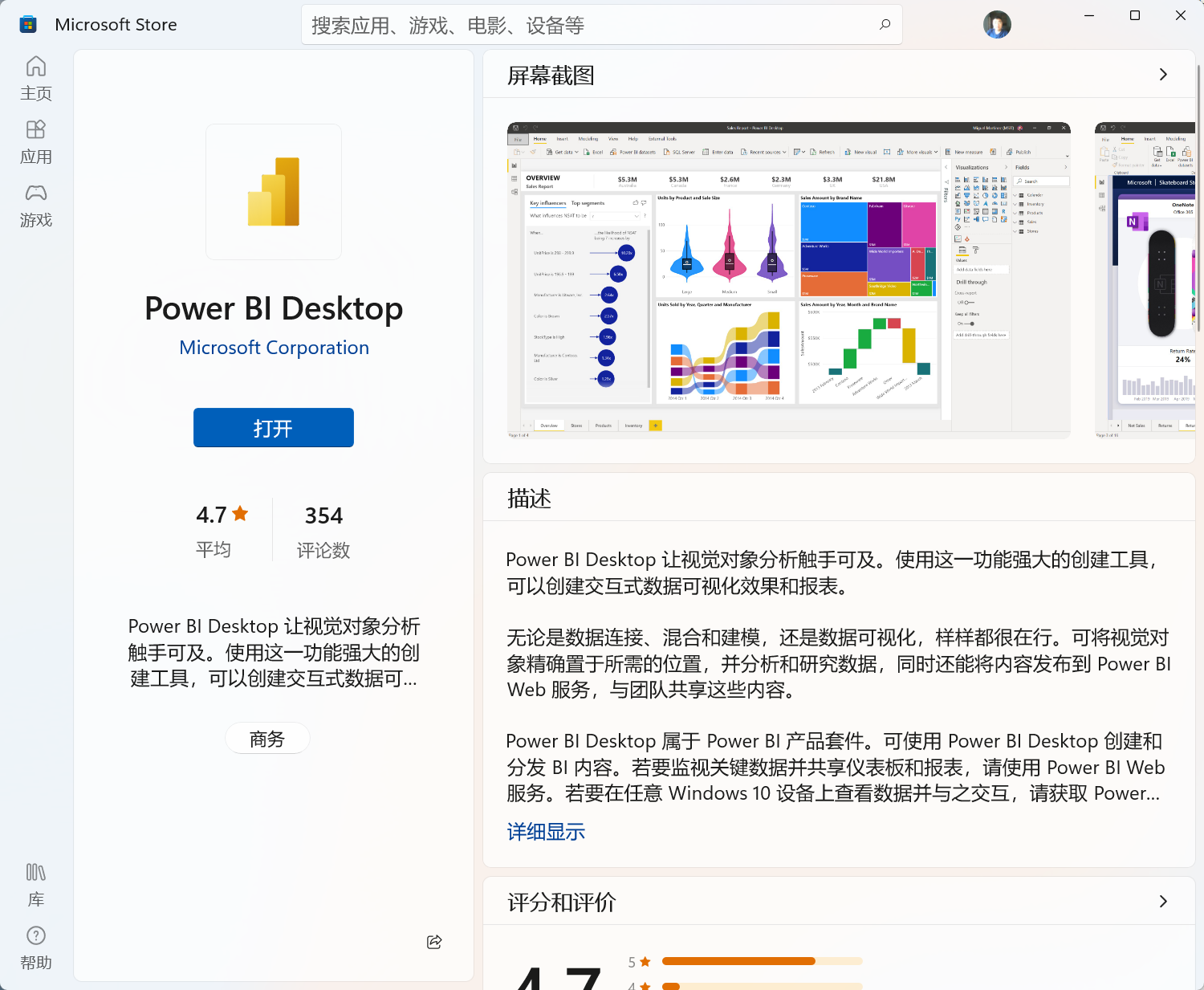Viewport: 1204px width, 990px height.
Task: Click the search magnifier icon
Action: [x=885, y=25]
